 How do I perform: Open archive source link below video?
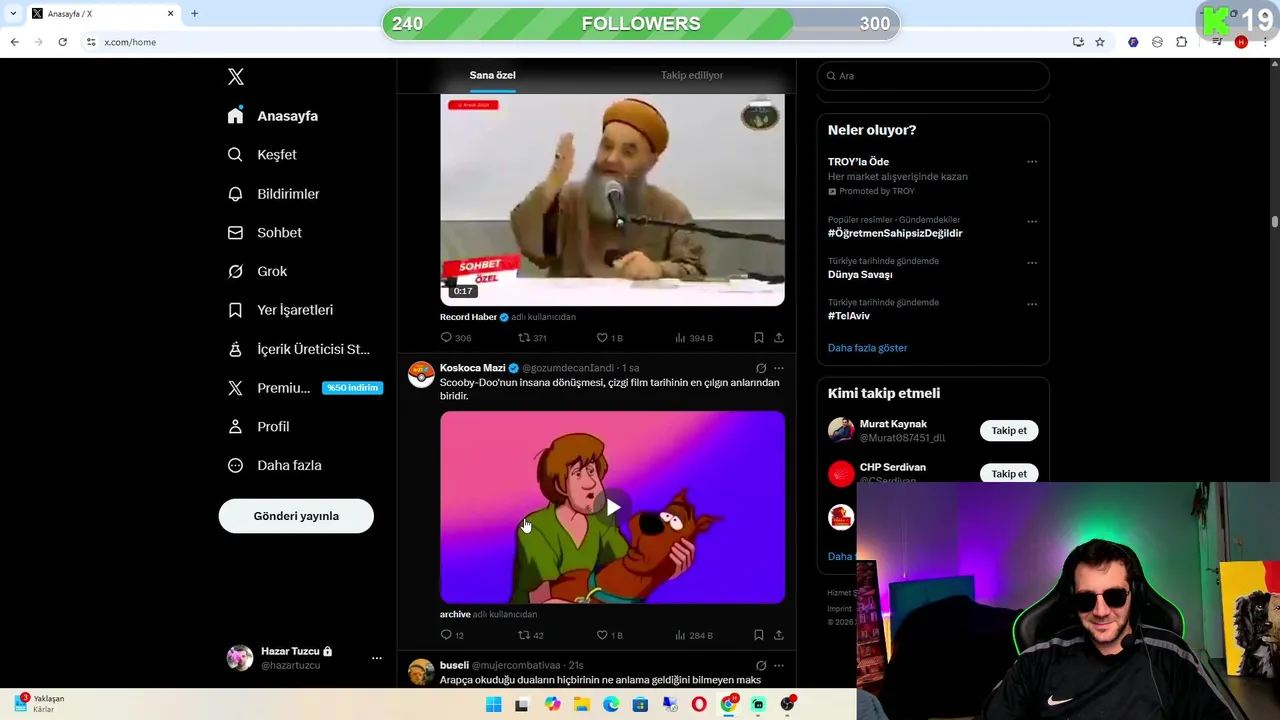coord(455,614)
